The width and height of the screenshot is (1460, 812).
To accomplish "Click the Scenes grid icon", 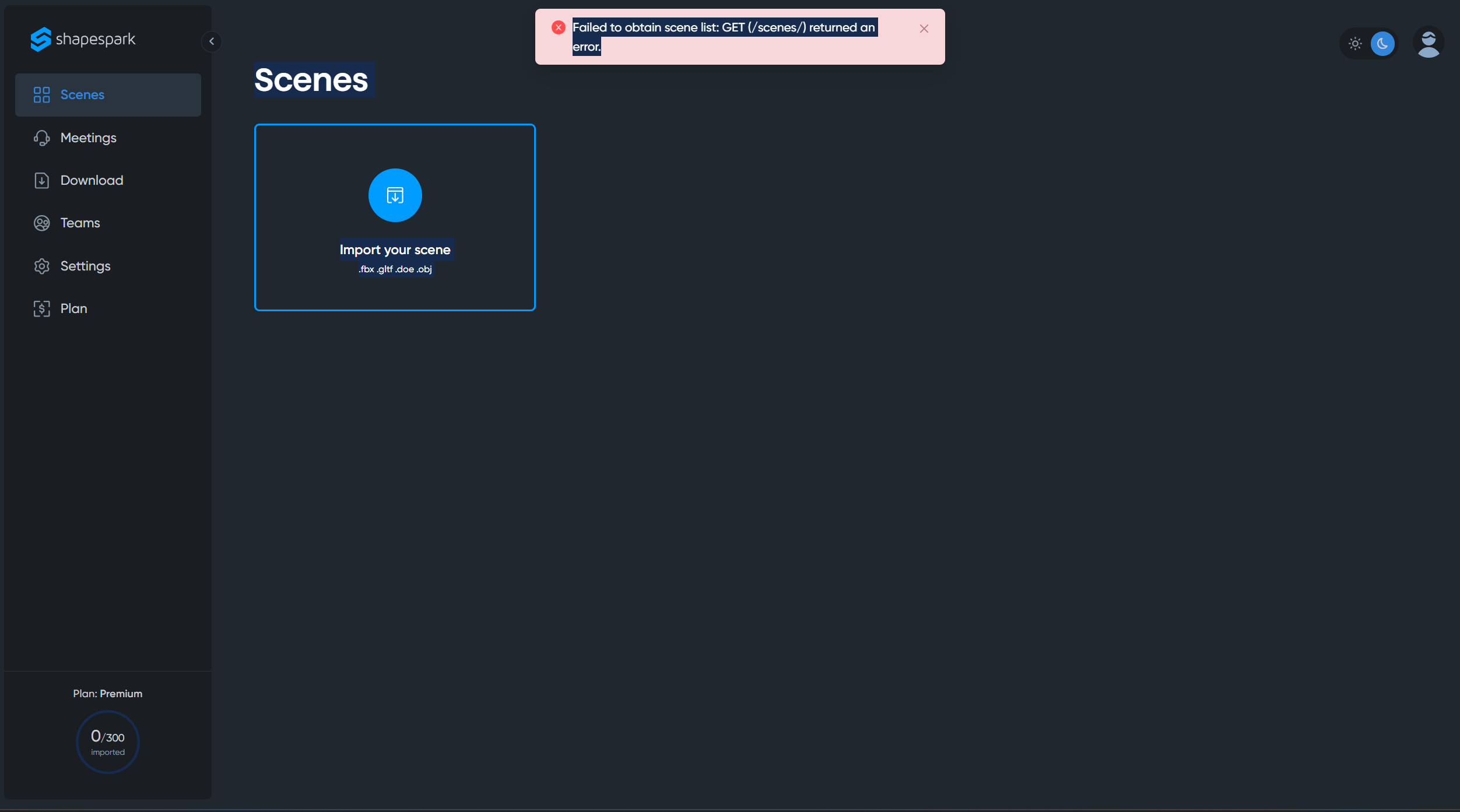I will (x=41, y=95).
